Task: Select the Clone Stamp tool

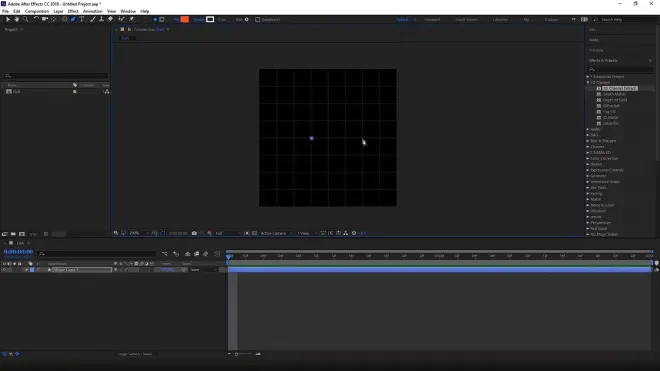Action: [x=101, y=19]
